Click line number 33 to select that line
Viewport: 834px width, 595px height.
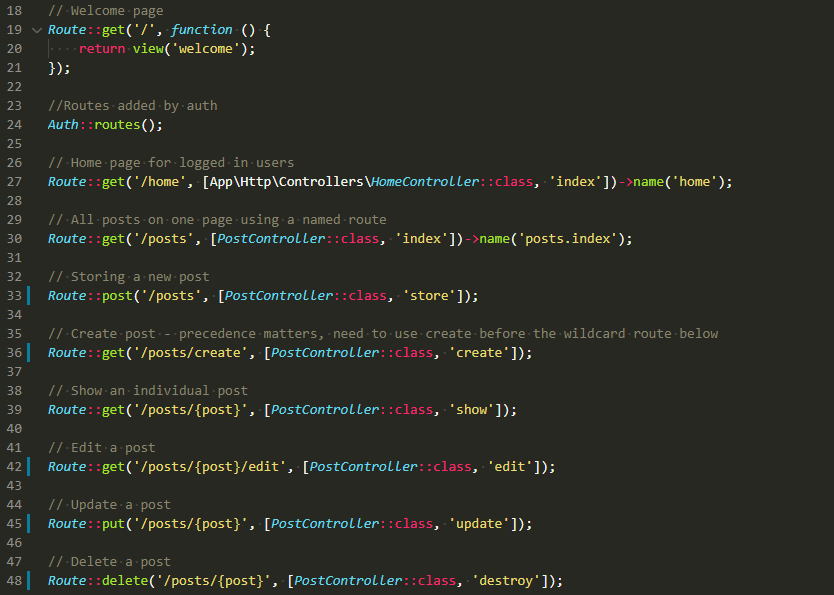(13, 295)
